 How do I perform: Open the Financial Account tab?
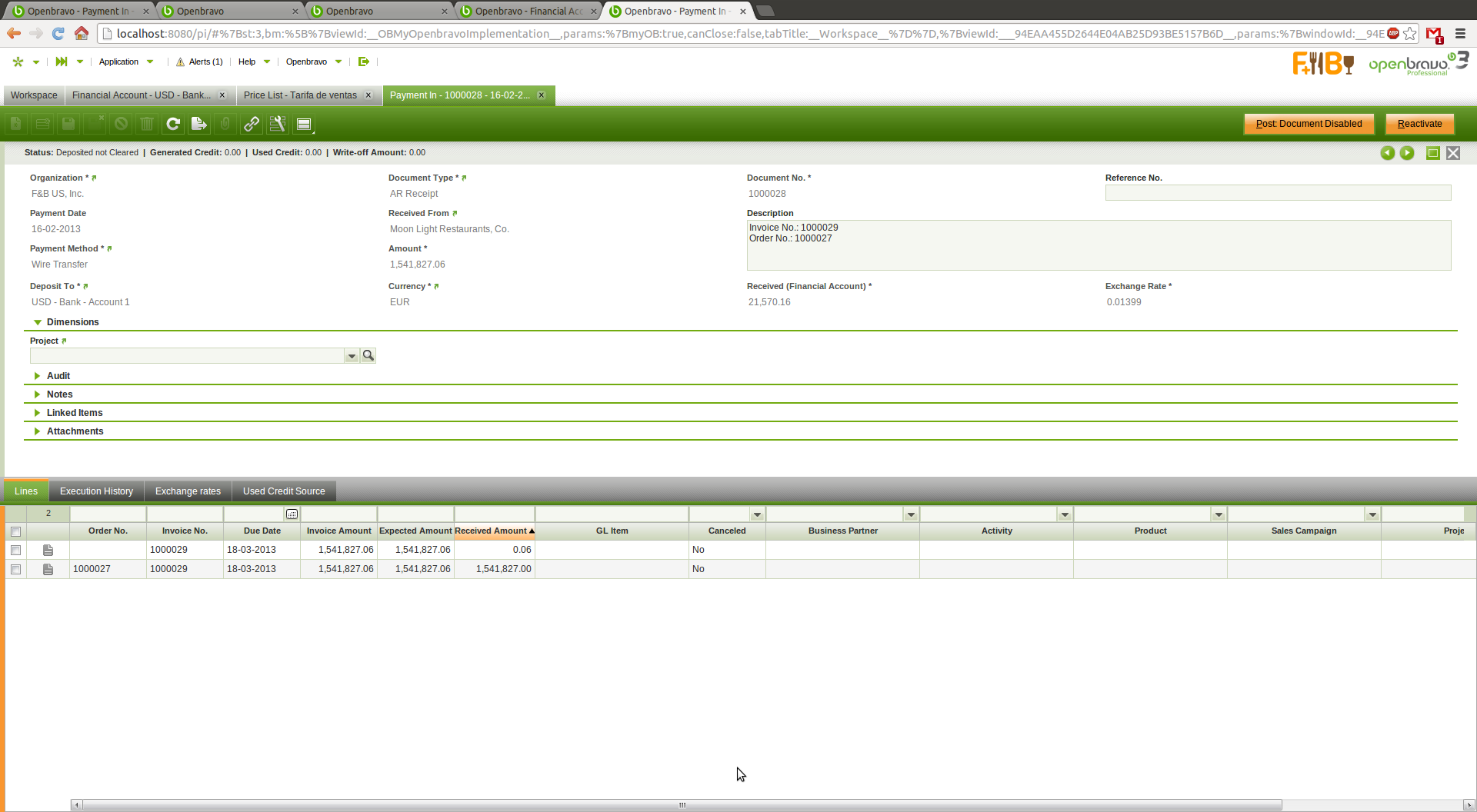point(142,95)
